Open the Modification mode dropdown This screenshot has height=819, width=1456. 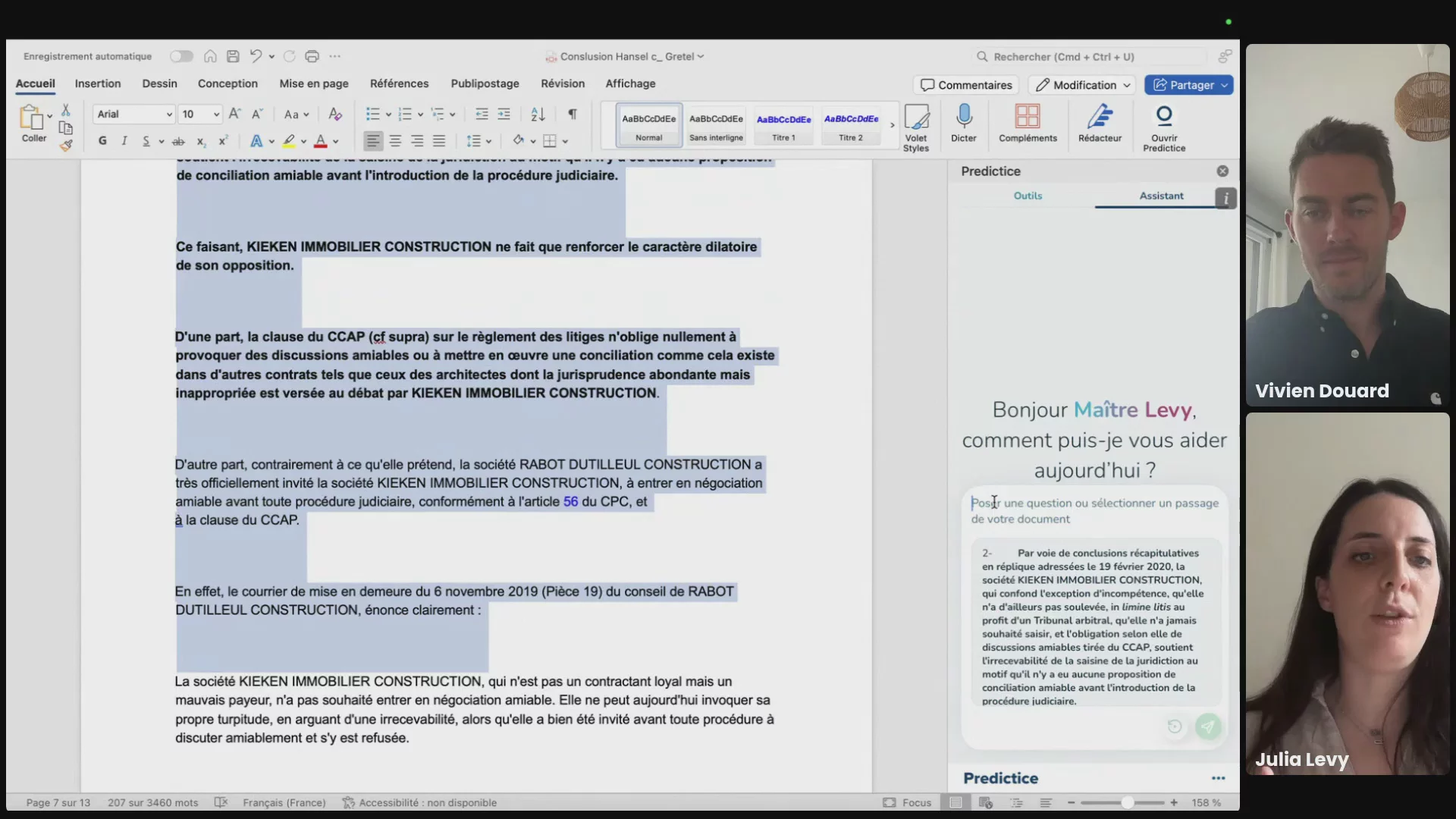click(x=1084, y=85)
